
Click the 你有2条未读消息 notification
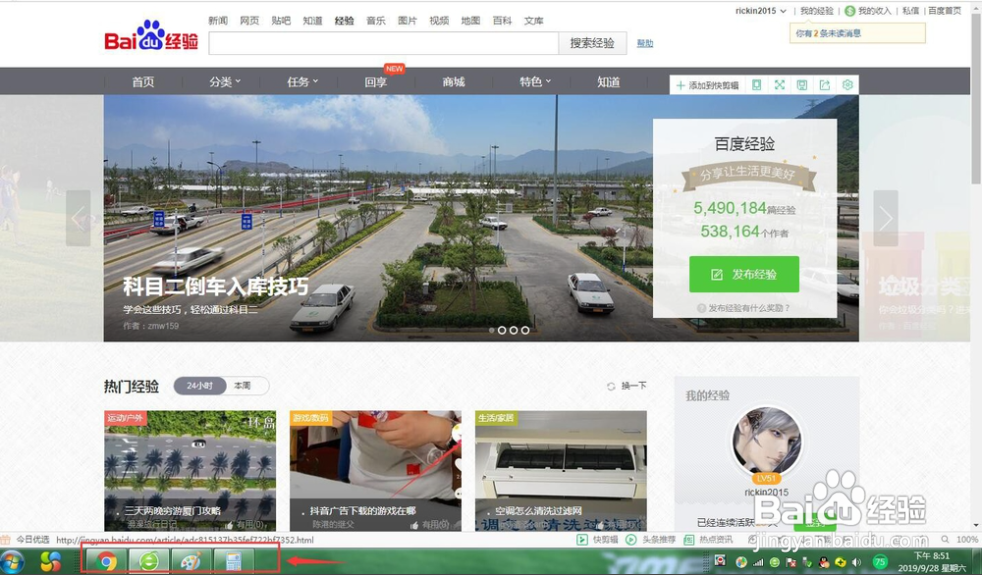(857, 33)
